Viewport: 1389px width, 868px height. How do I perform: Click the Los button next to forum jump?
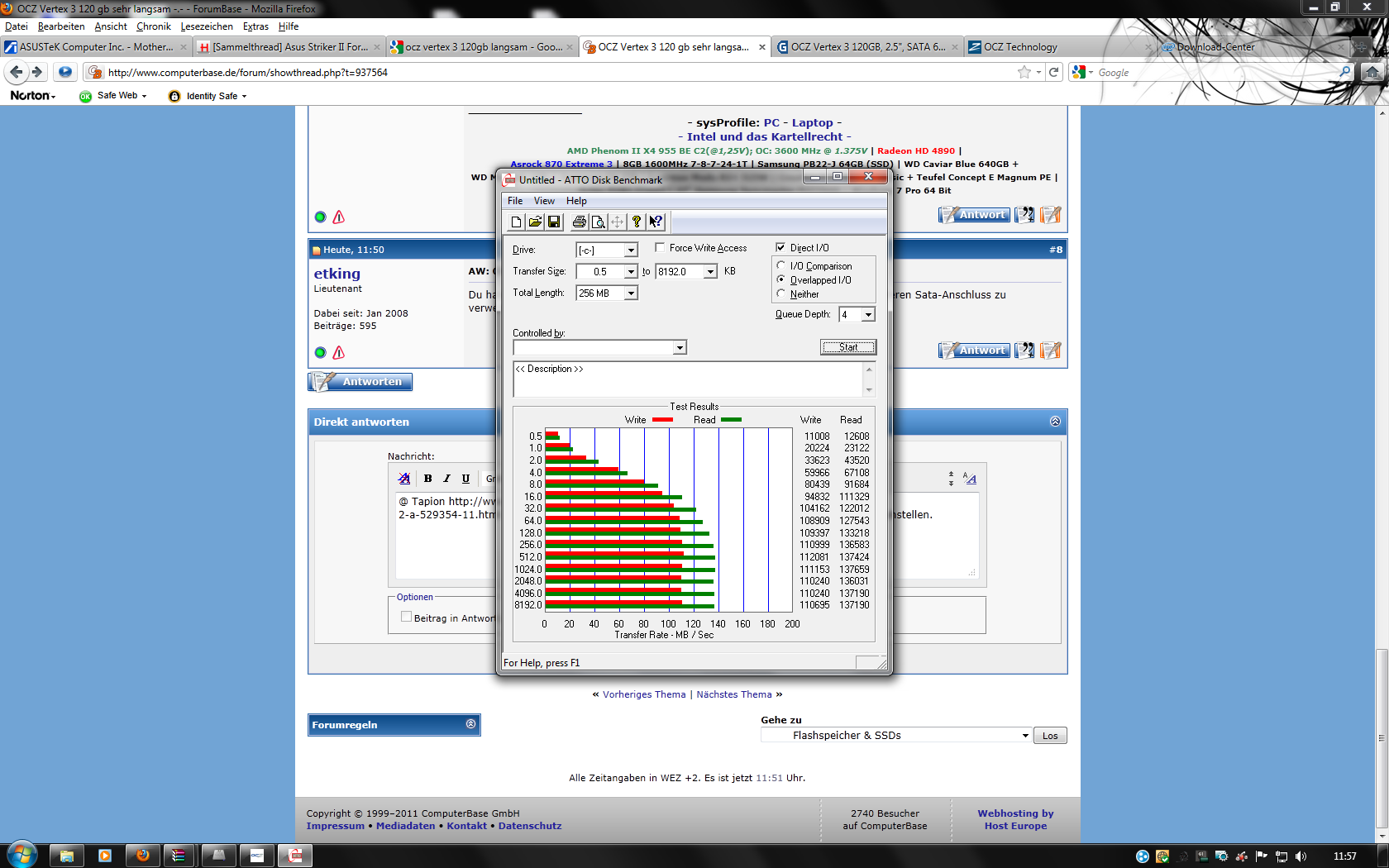[x=1050, y=736]
